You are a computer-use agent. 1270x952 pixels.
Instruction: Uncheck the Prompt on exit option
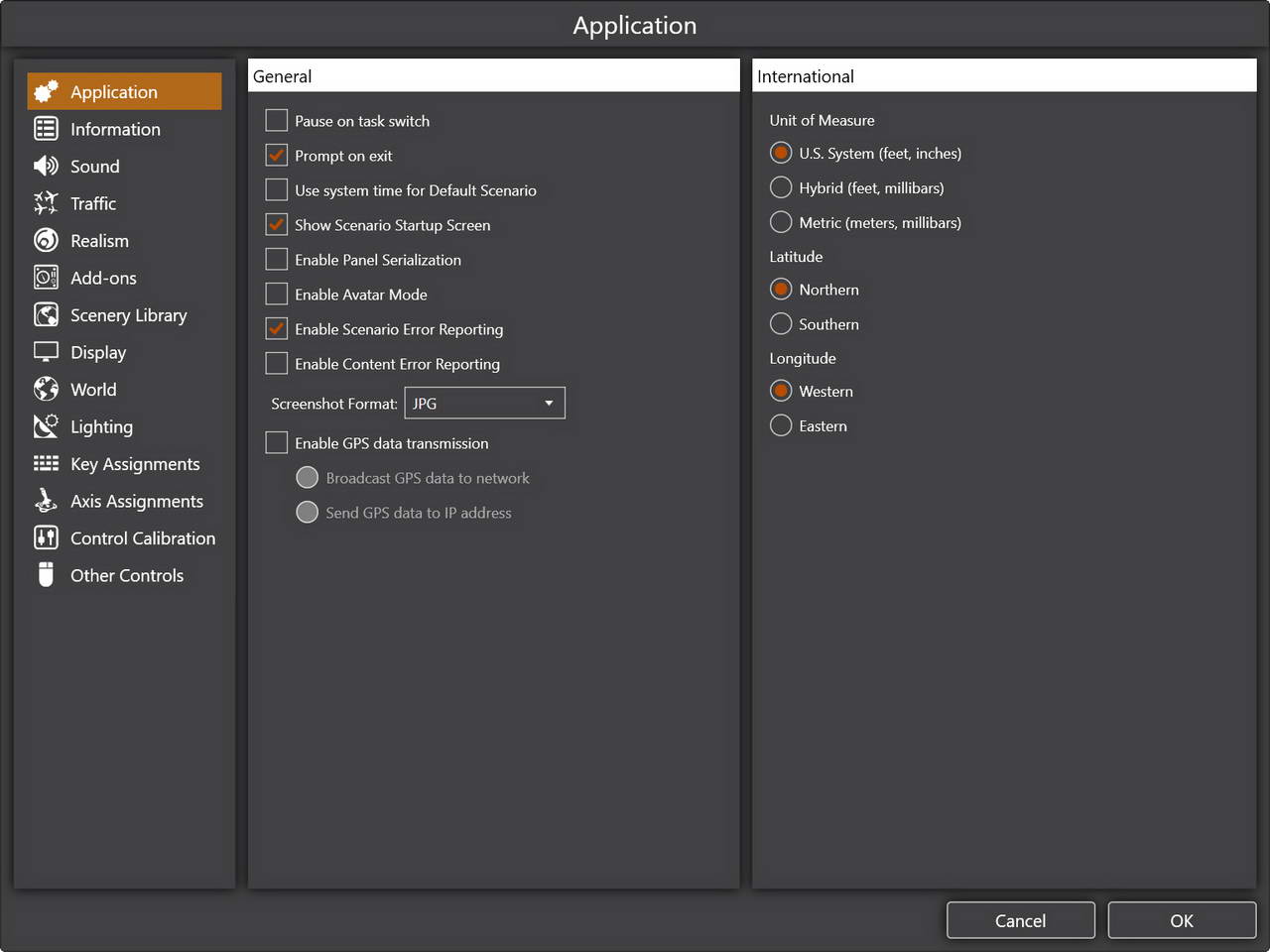pyautogui.click(x=277, y=156)
